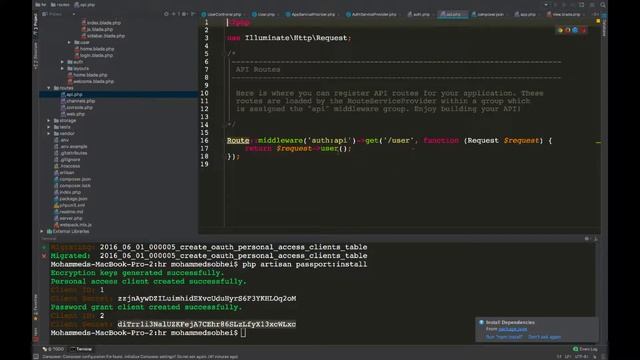640x360 pixels.
Task: Switch to the UserController.php editor tab
Action: 223,14
